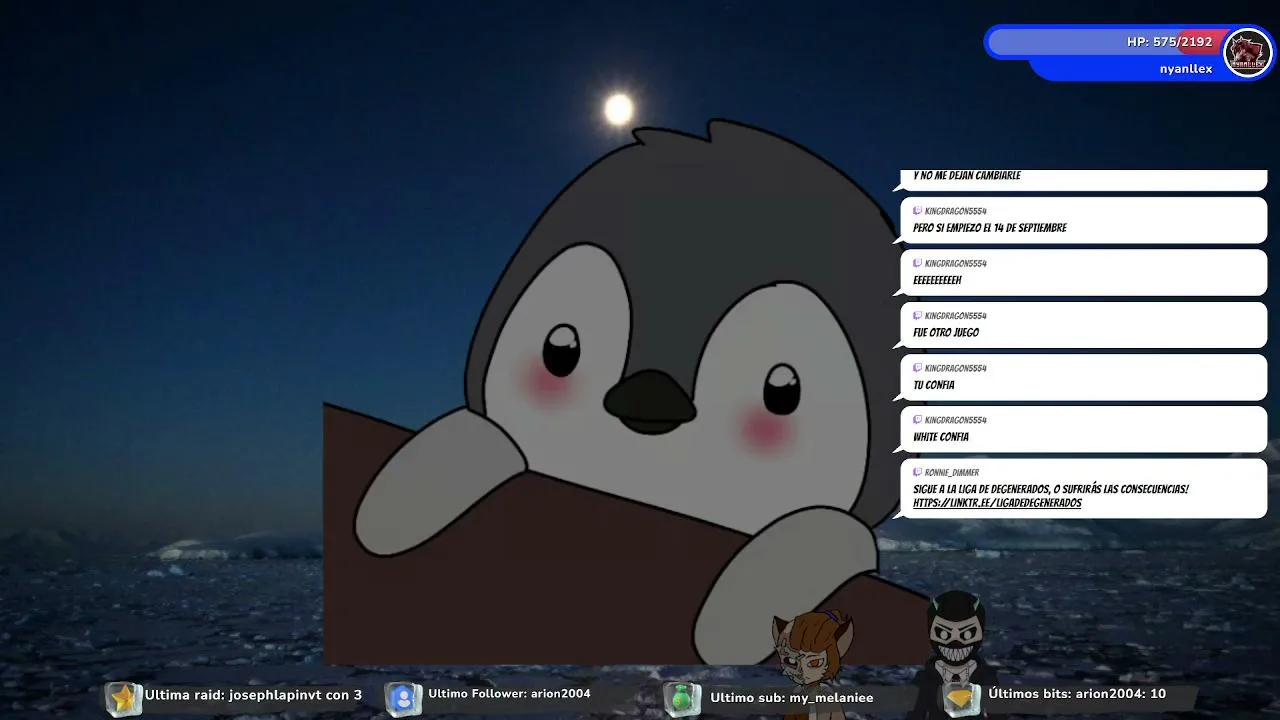Click the follower icon beside Ultimo Follower
Viewport: 1280px width, 720px height.
tap(403, 698)
